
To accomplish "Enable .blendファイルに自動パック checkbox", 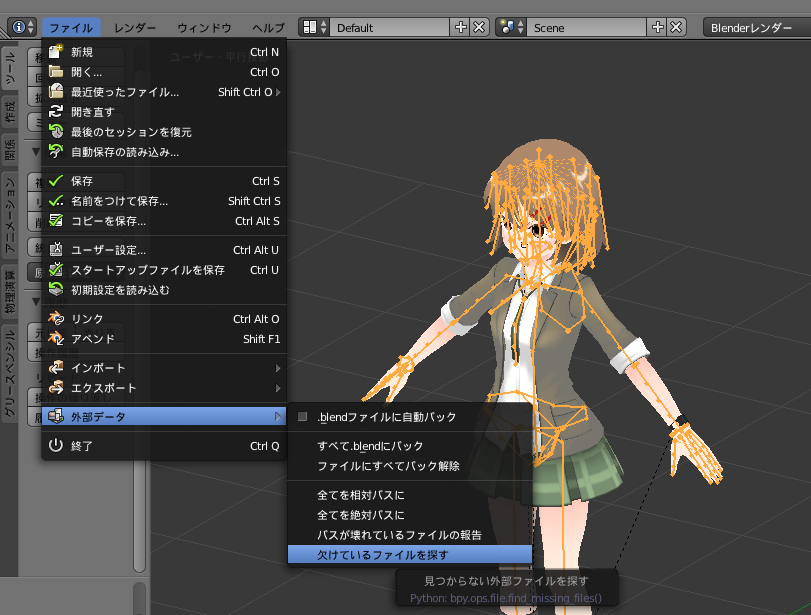I will [303, 417].
